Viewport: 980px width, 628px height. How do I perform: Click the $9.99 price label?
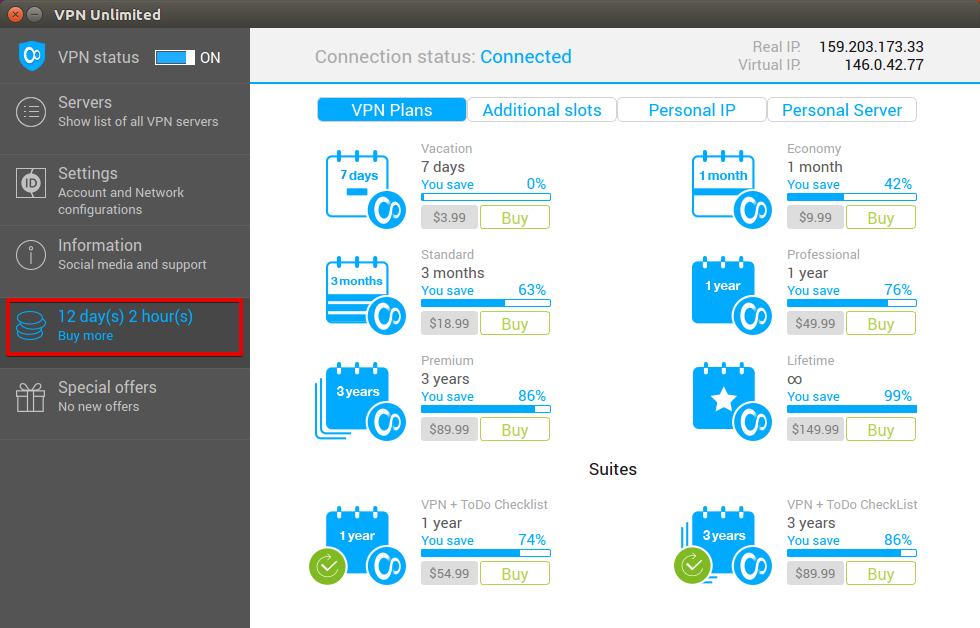pyautogui.click(x=816, y=217)
